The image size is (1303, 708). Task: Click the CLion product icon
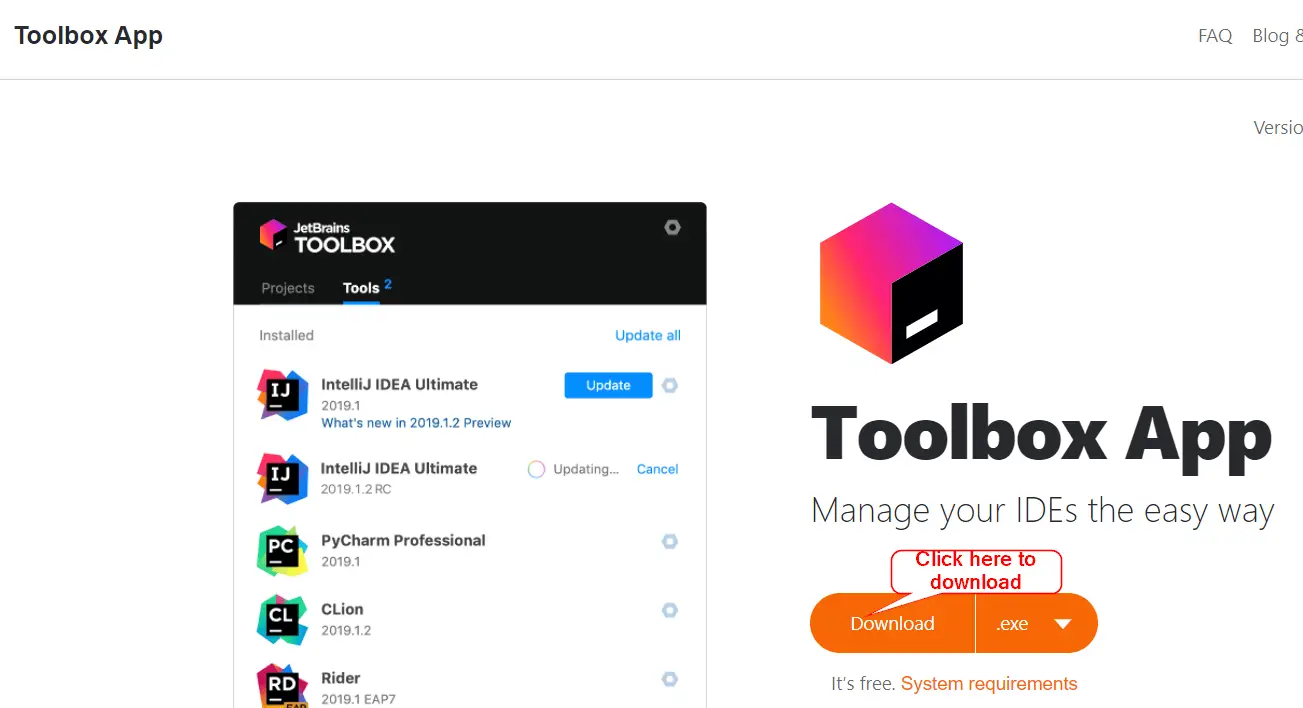point(282,620)
